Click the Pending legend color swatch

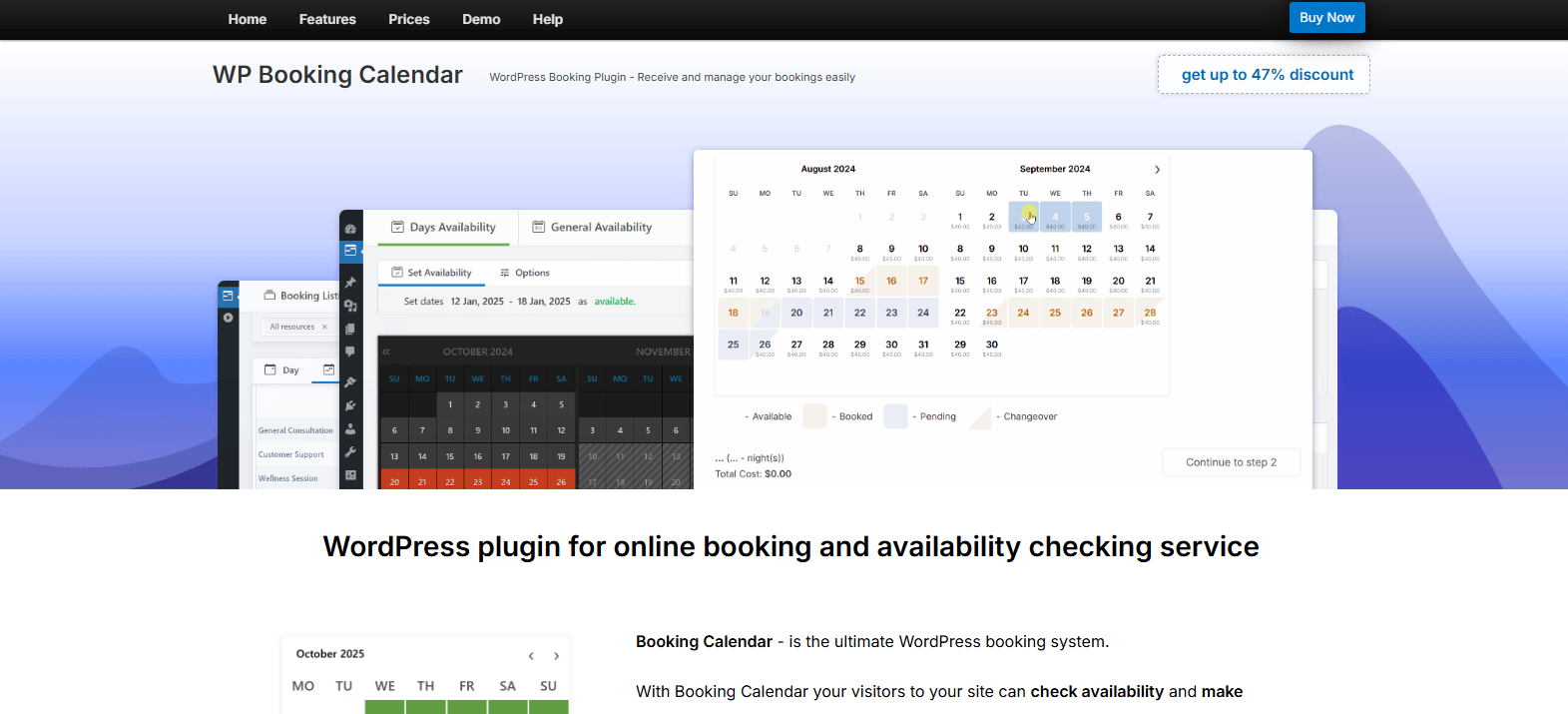click(895, 416)
